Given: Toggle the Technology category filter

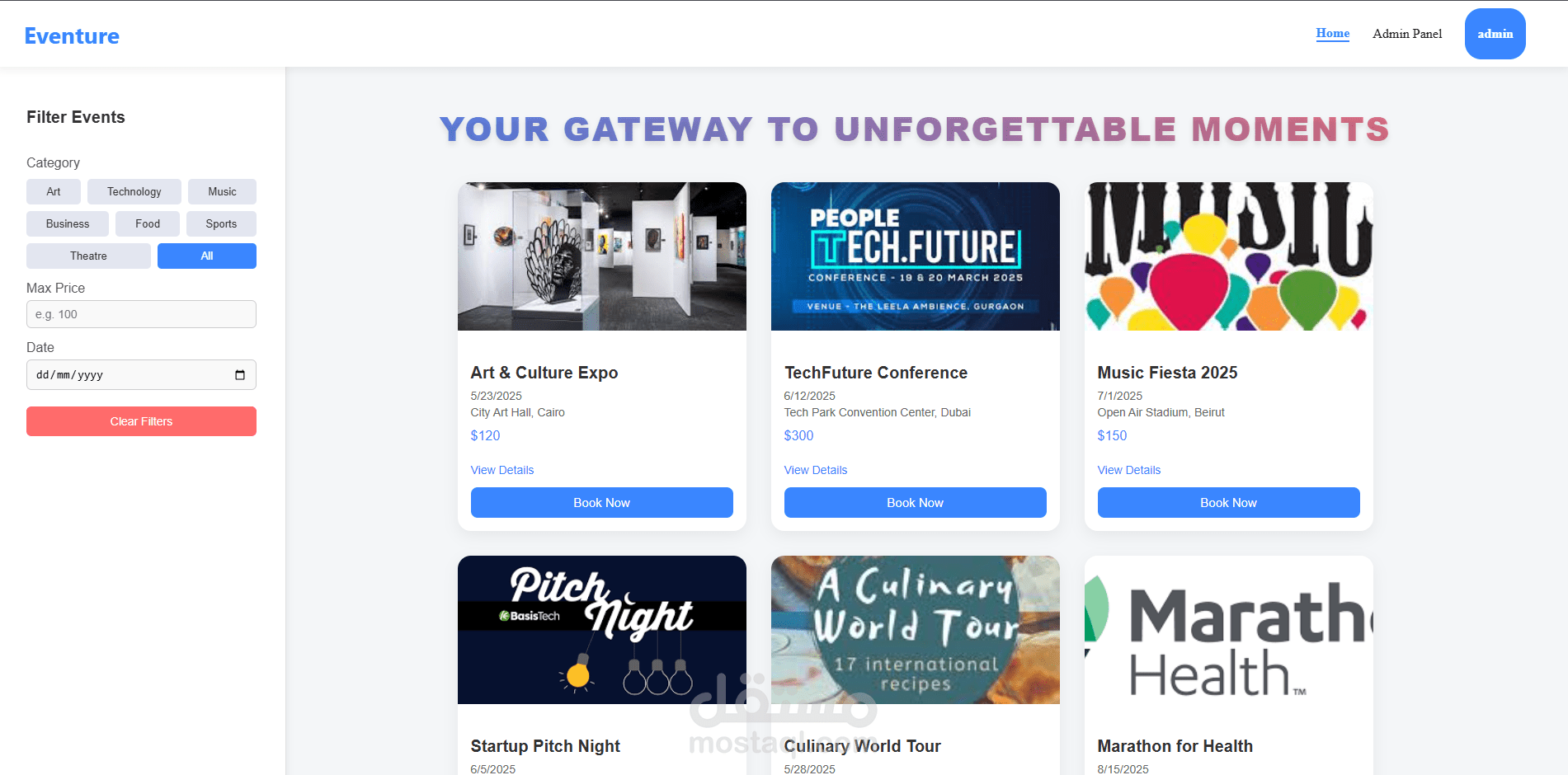Looking at the screenshot, I should click(x=134, y=191).
